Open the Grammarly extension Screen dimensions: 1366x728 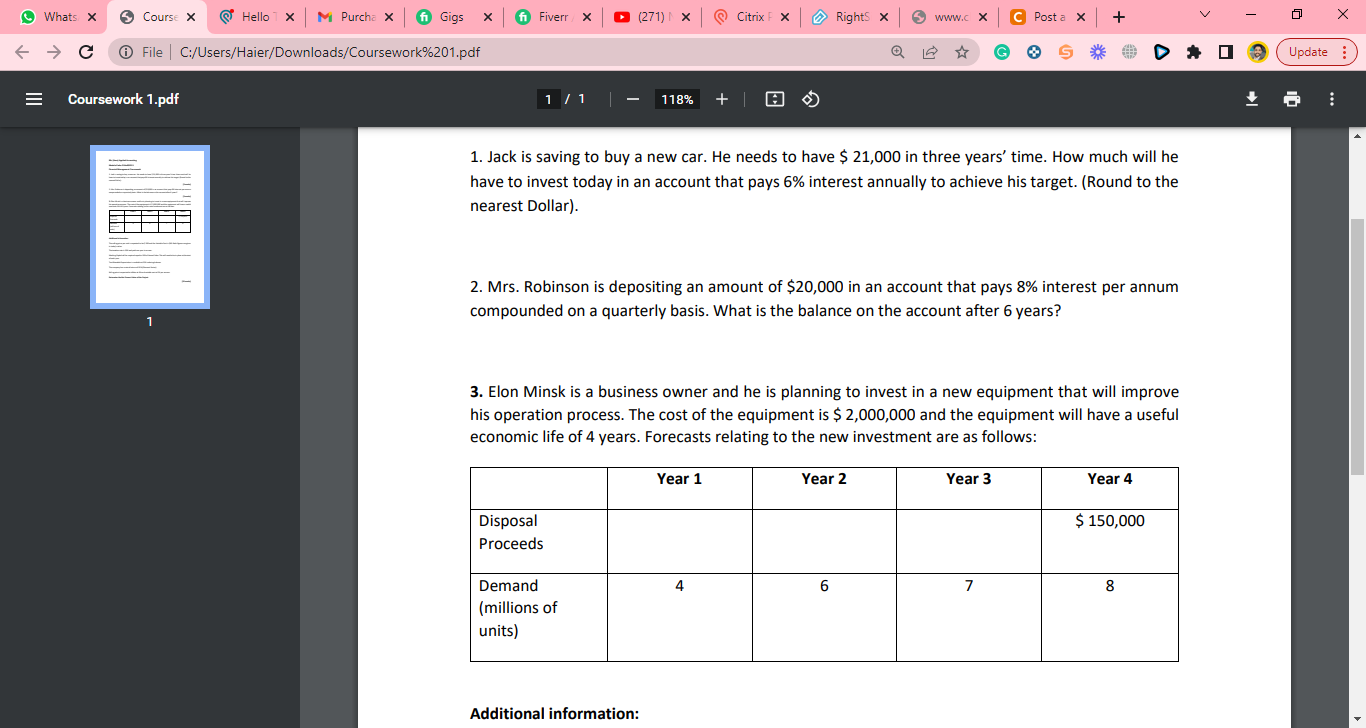[1003, 51]
